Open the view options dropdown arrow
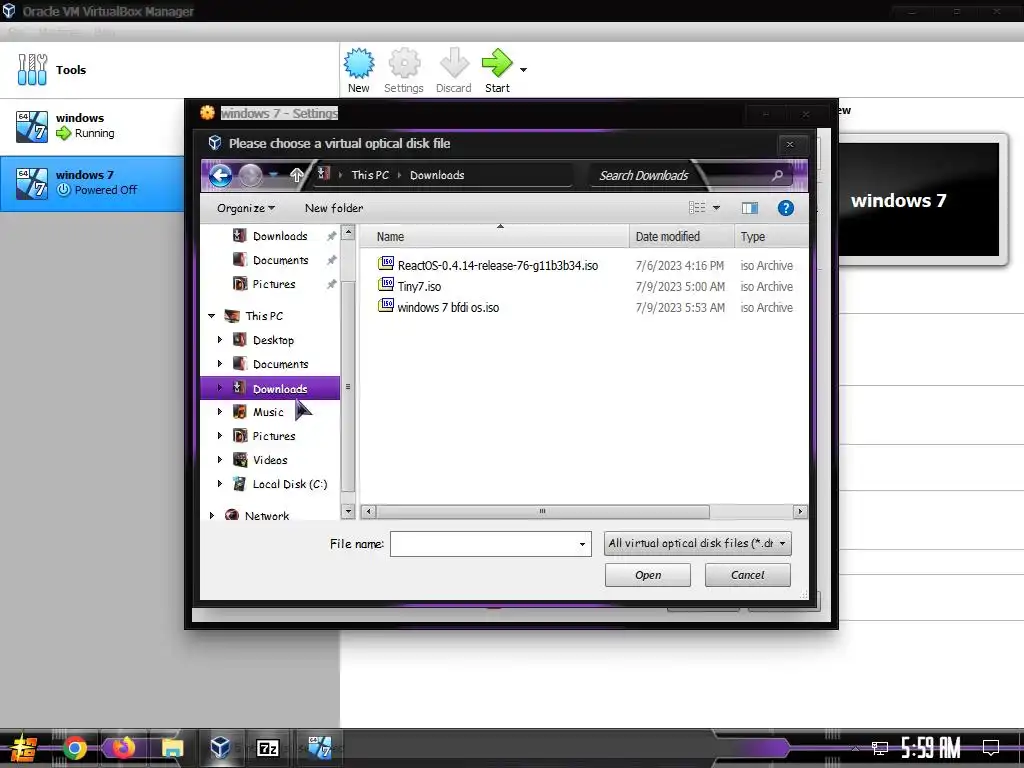Screen dimensions: 1024x768 point(716,208)
